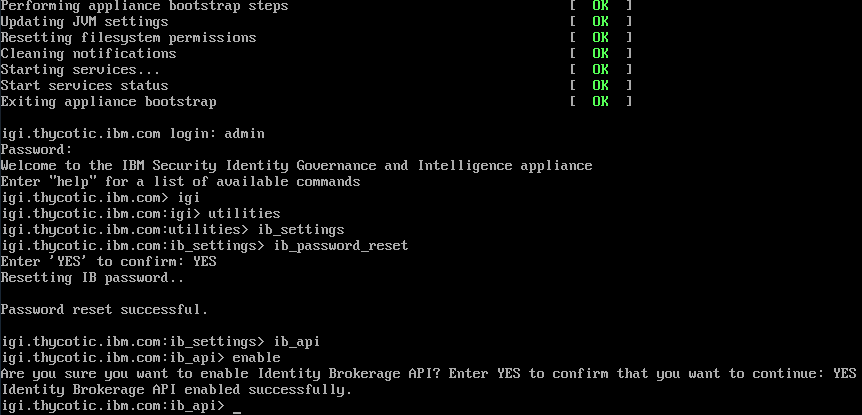Click the OK status for Cleaning notifications
The height and width of the screenshot is (415, 862).
point(600,53)
